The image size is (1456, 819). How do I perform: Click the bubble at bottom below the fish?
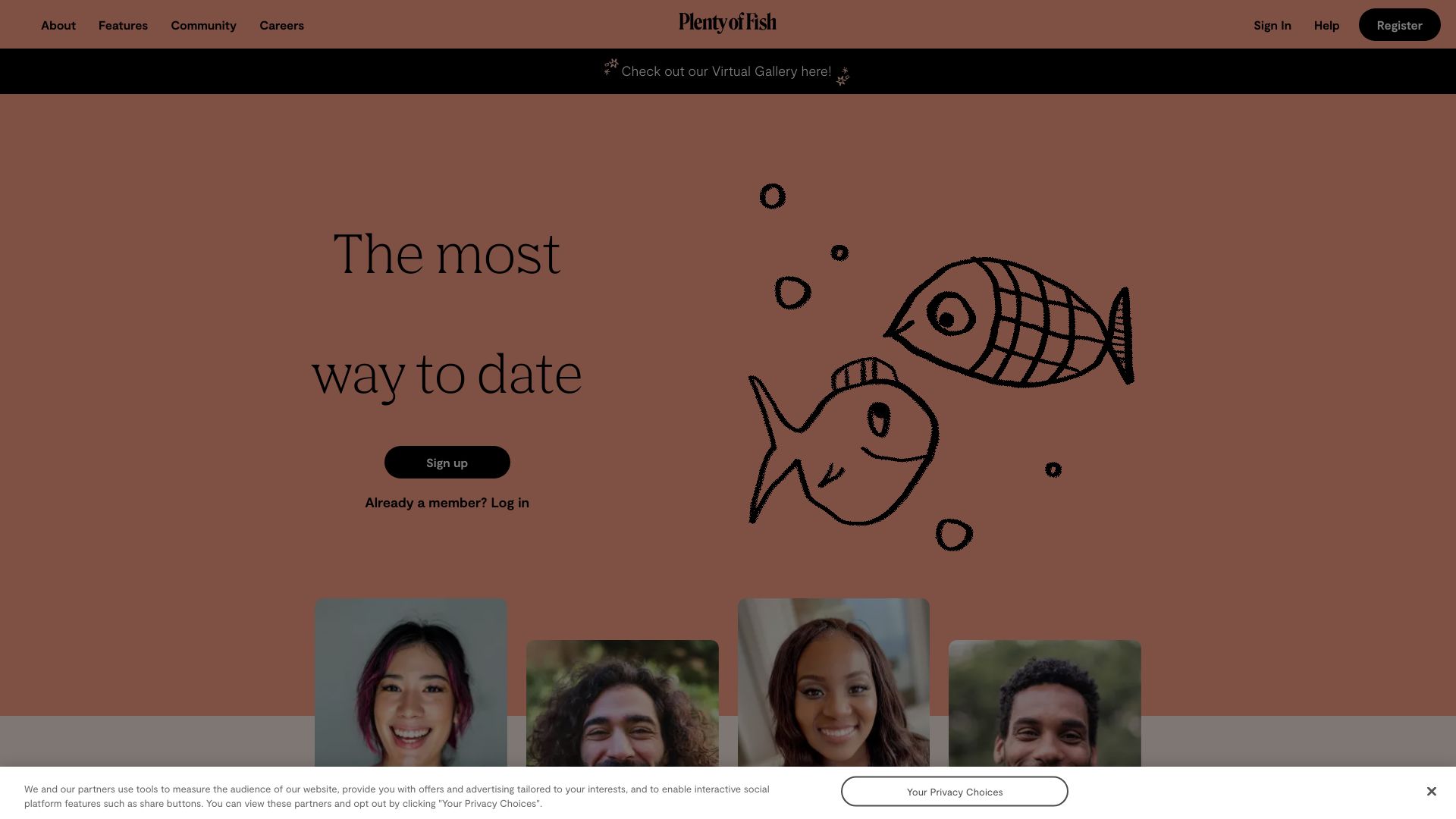[954, 535]
